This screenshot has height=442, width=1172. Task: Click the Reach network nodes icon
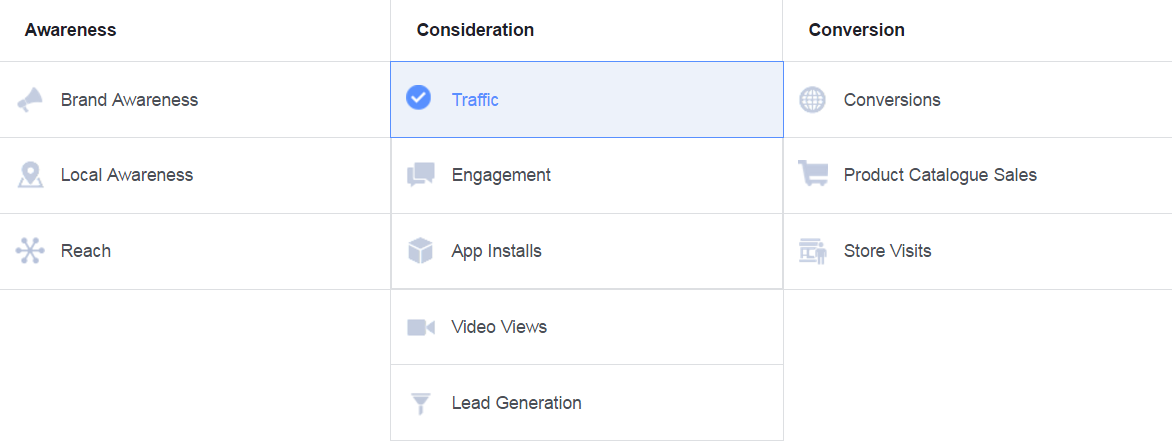click(30, 251)
